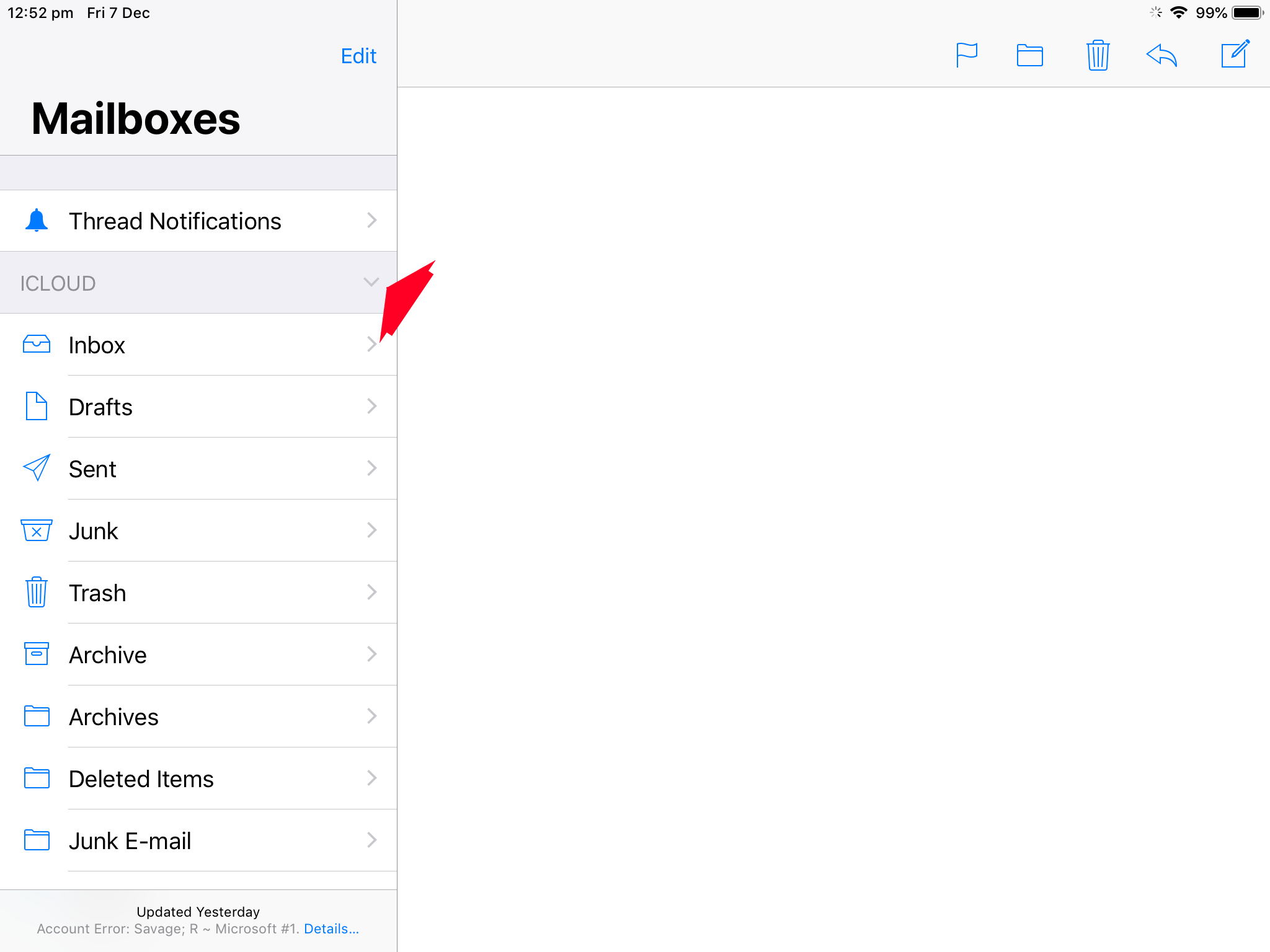This screenshot has height=952, width=1270.
Task: Open Thread Notifications via its chevron
Action: [372, 220]
